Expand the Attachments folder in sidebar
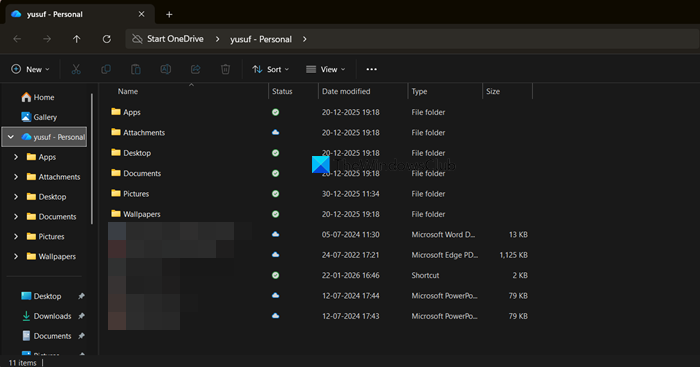 click(16, 177)
